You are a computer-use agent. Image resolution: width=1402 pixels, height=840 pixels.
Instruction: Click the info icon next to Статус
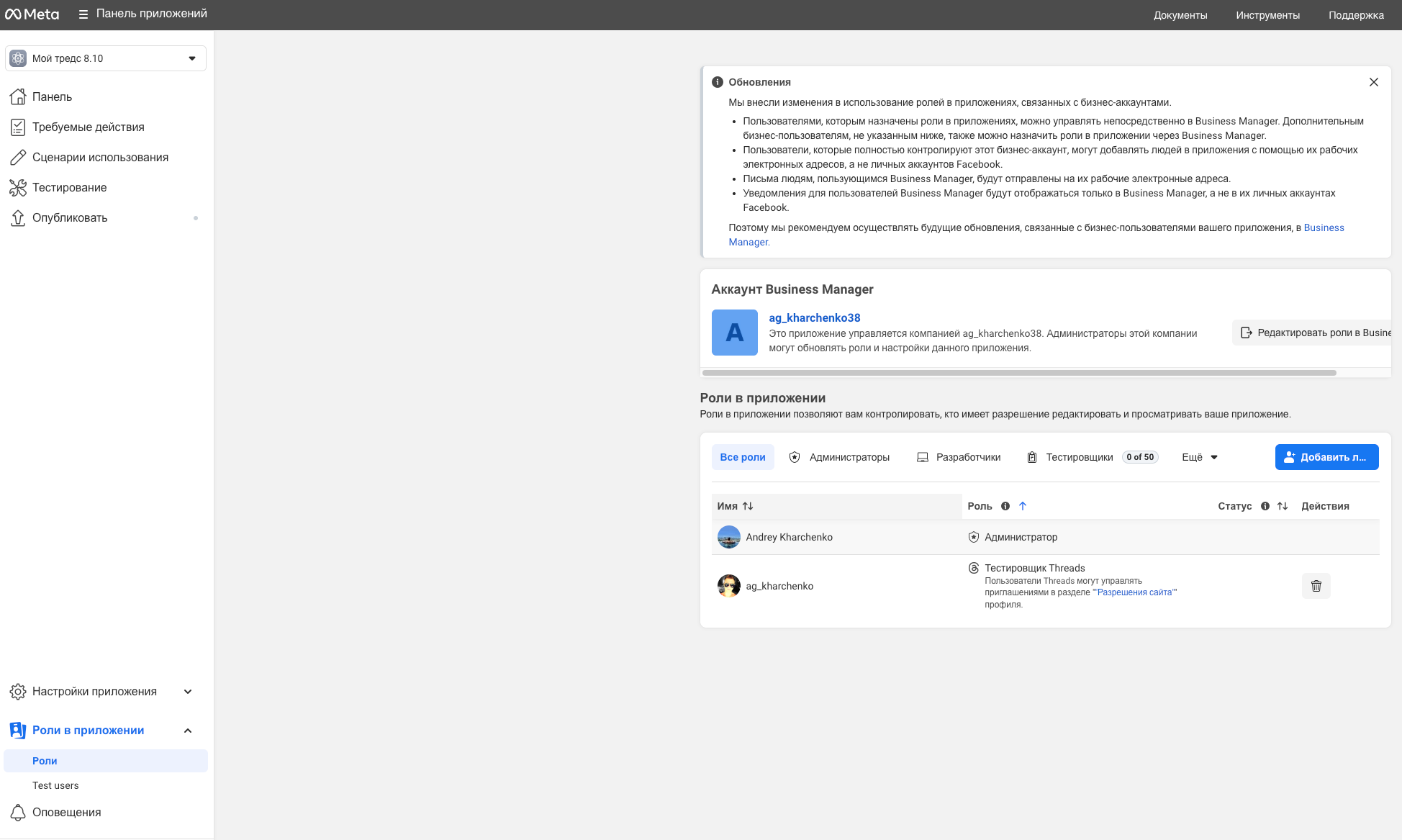(x=1265, y=506)
